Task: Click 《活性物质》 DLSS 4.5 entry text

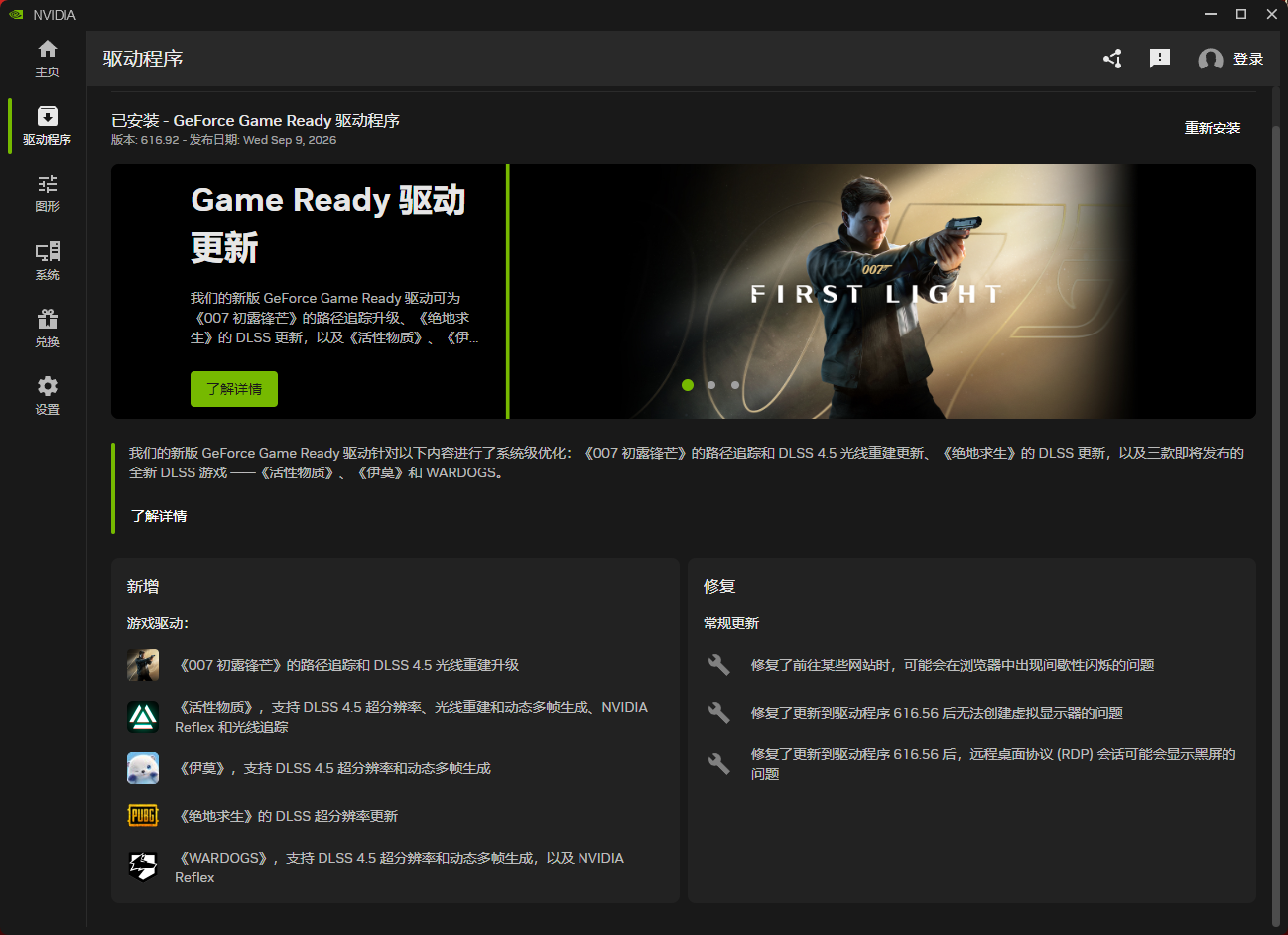Action: [411, 717]
